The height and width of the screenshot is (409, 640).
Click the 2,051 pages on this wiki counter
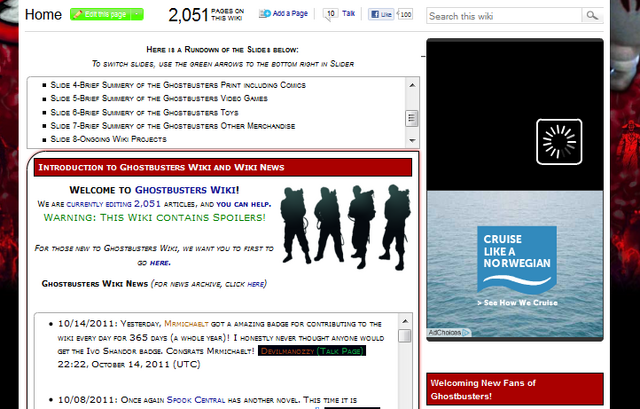coord(206,15)
